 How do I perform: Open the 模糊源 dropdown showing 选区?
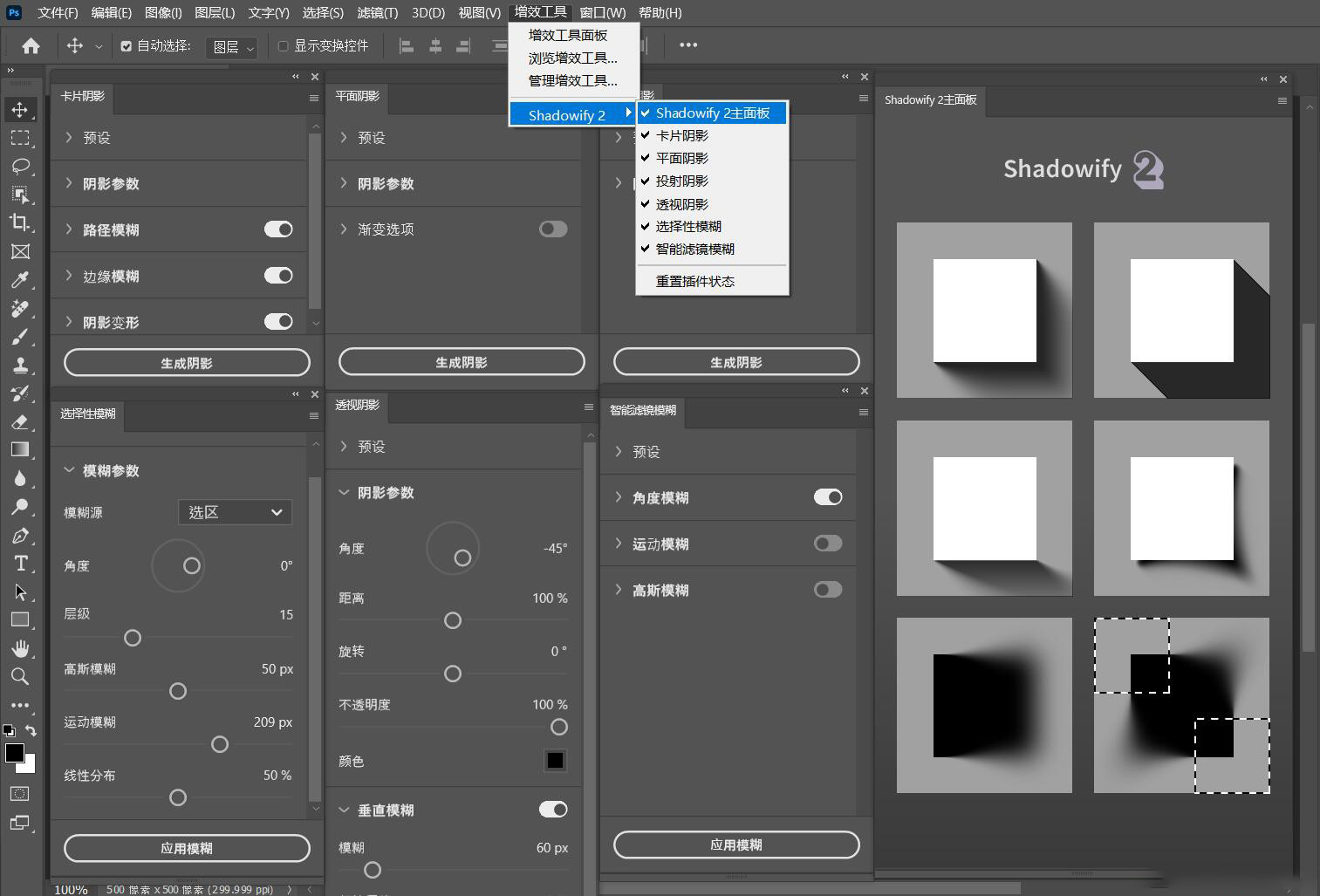(x=234, y=512)
